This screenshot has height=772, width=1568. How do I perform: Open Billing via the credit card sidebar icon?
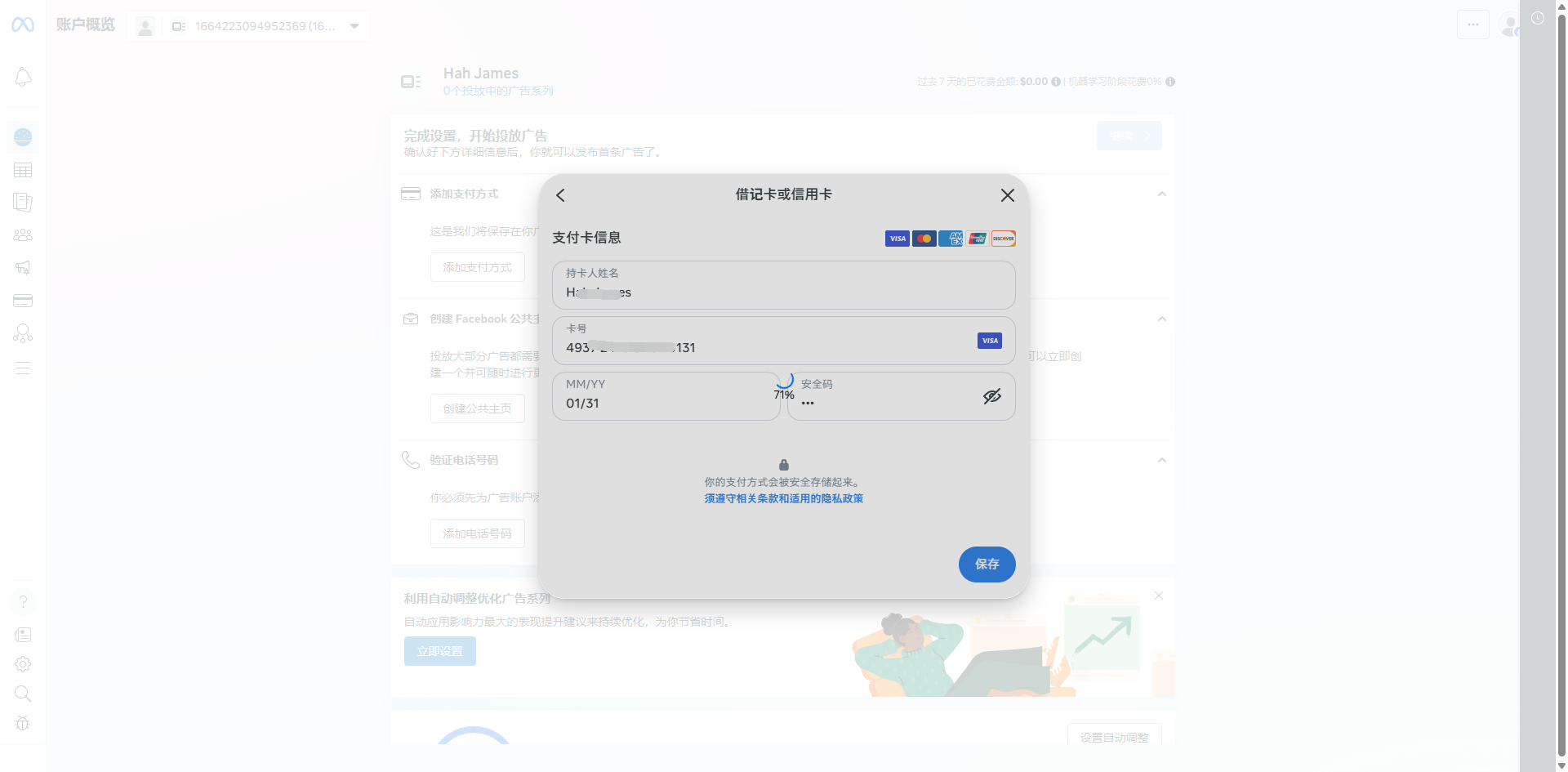click(23, 301)
